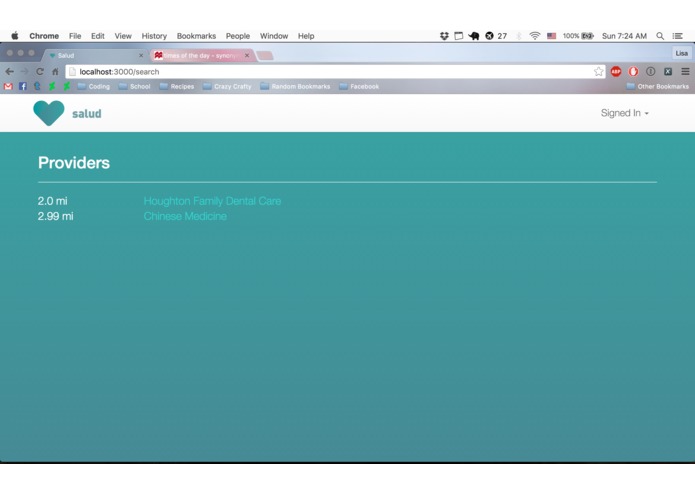Viewport: 695px width, 494px height.
Task: Open the Crazy Crafty bookmarks folder
Action: (227, 86)
